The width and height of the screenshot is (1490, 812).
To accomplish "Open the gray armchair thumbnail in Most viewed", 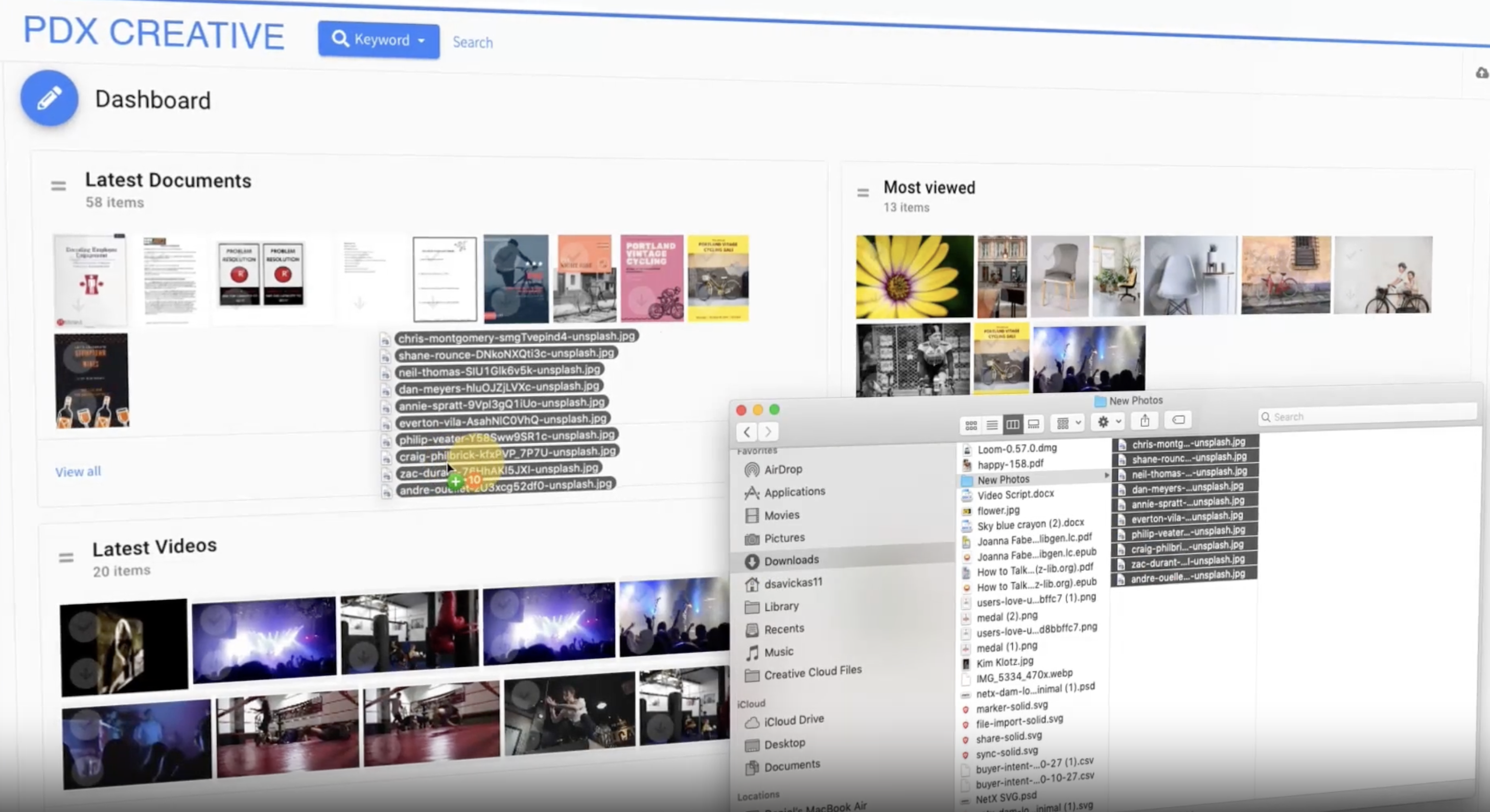I will (1060, 276).
